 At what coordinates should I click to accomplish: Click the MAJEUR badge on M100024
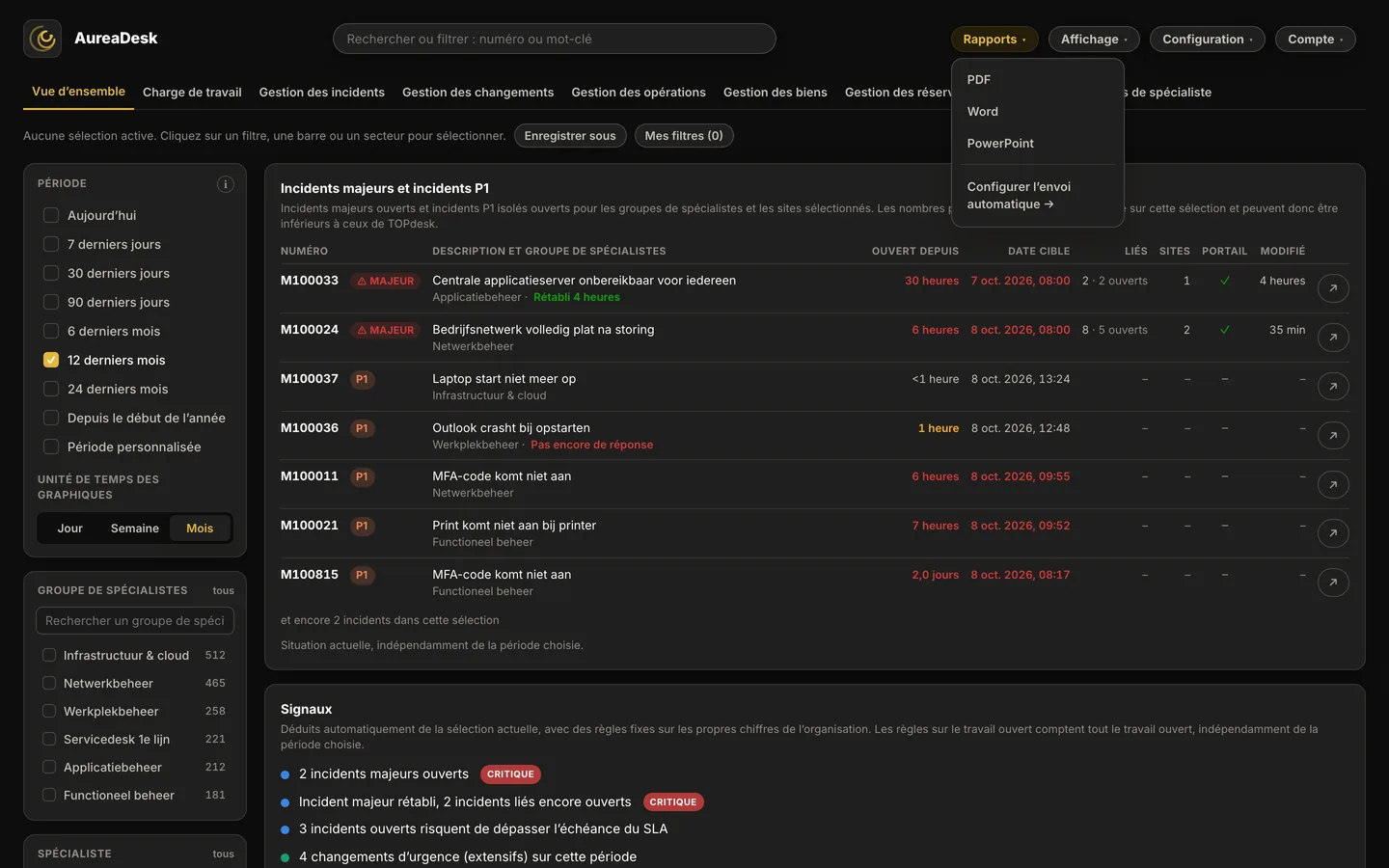[x=386, y=331]
